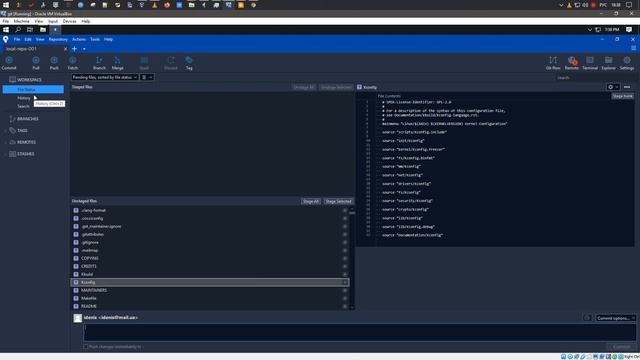Click the bottom-right Commit button

point(622,347)
